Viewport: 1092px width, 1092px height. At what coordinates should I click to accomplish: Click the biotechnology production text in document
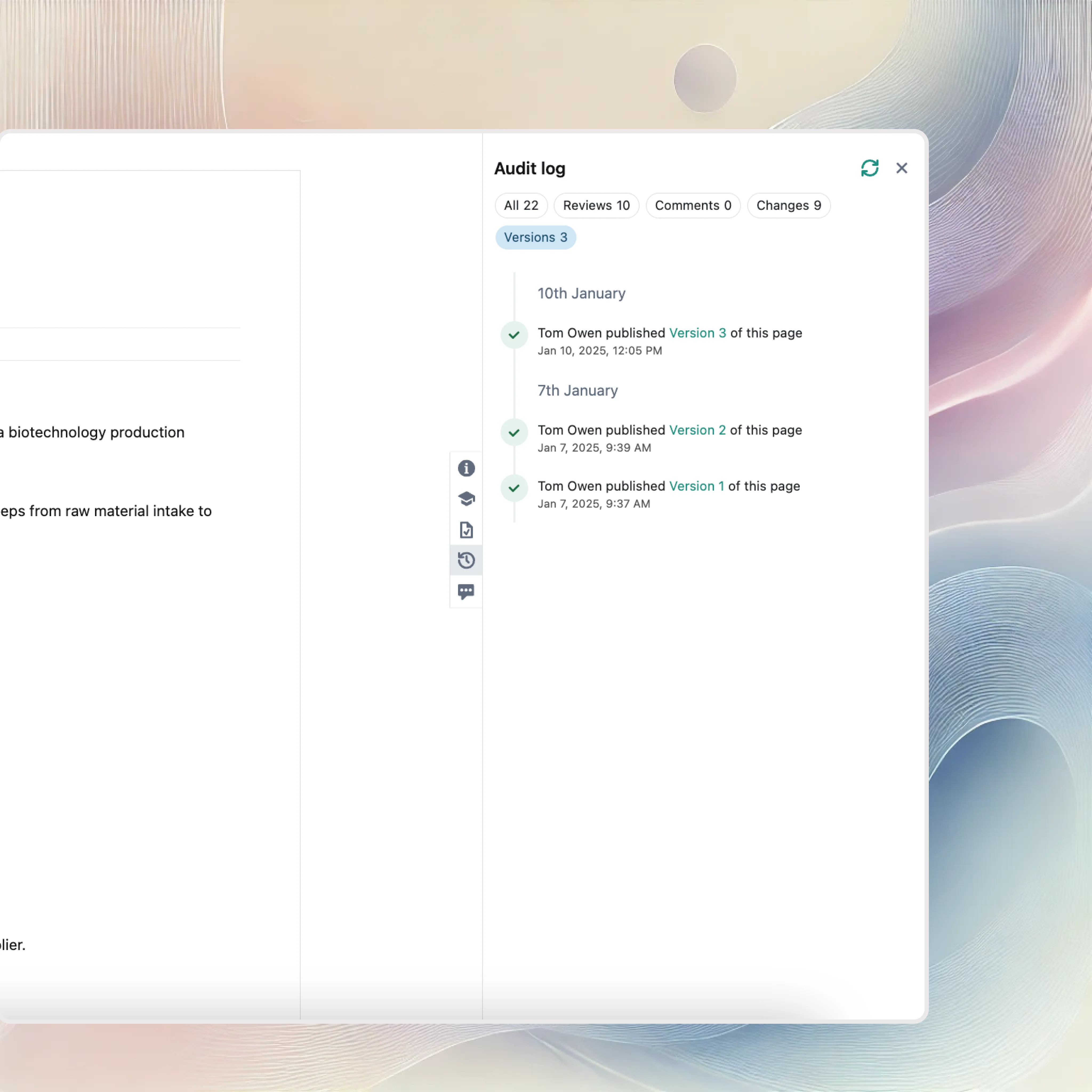tap(96, 432)
